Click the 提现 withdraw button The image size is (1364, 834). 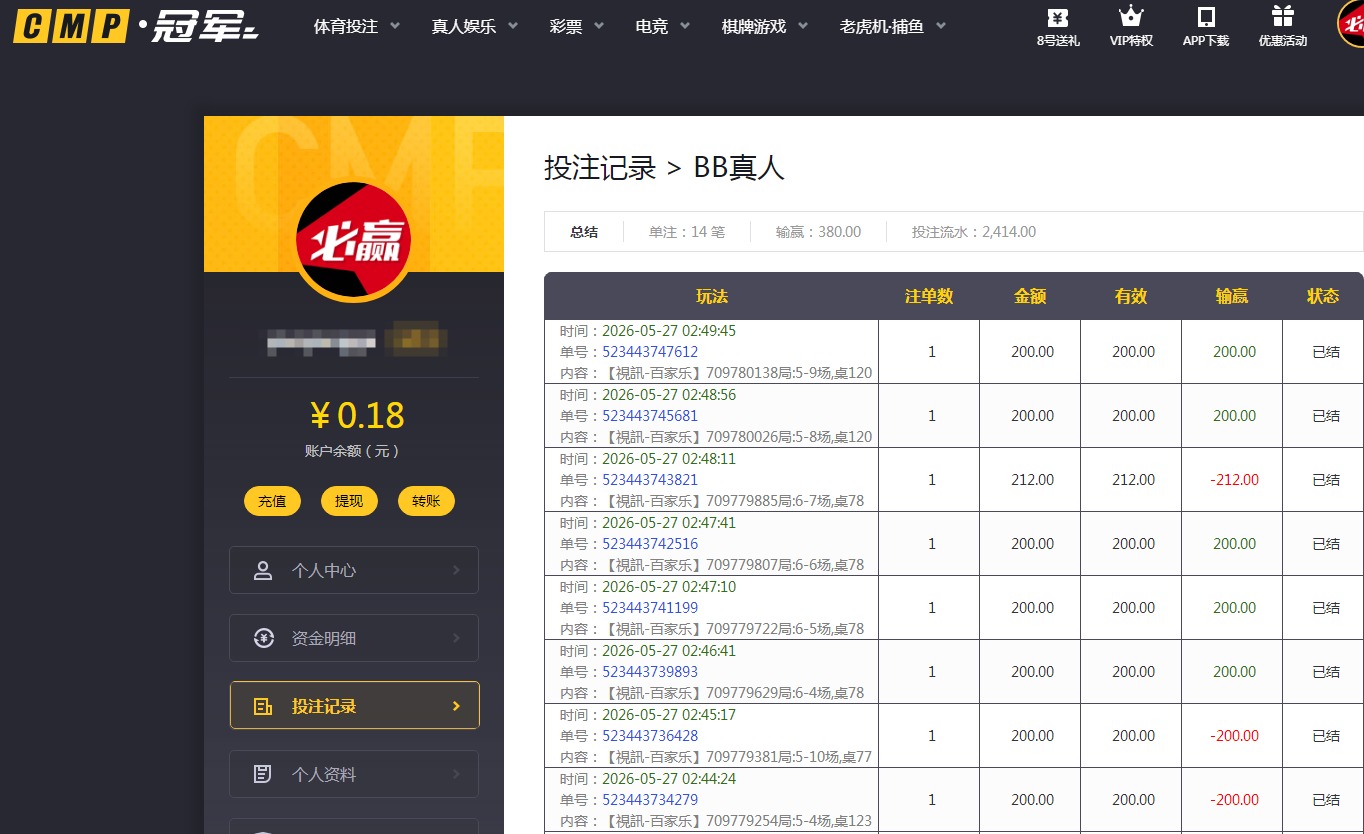pos(349,501)
